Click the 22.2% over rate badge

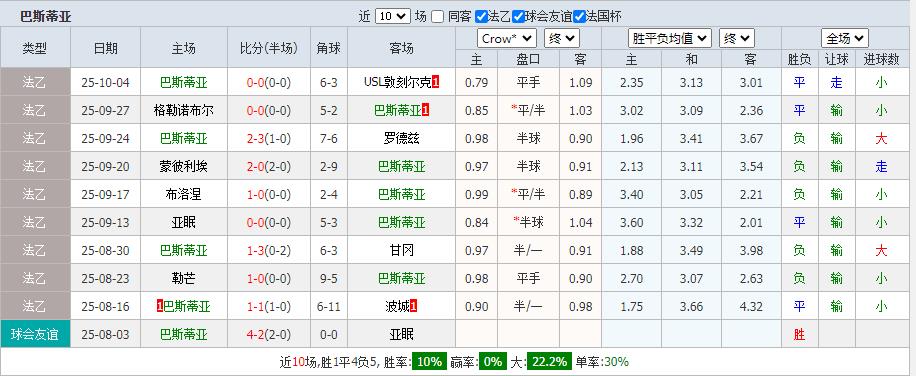(x=549, y=361)
